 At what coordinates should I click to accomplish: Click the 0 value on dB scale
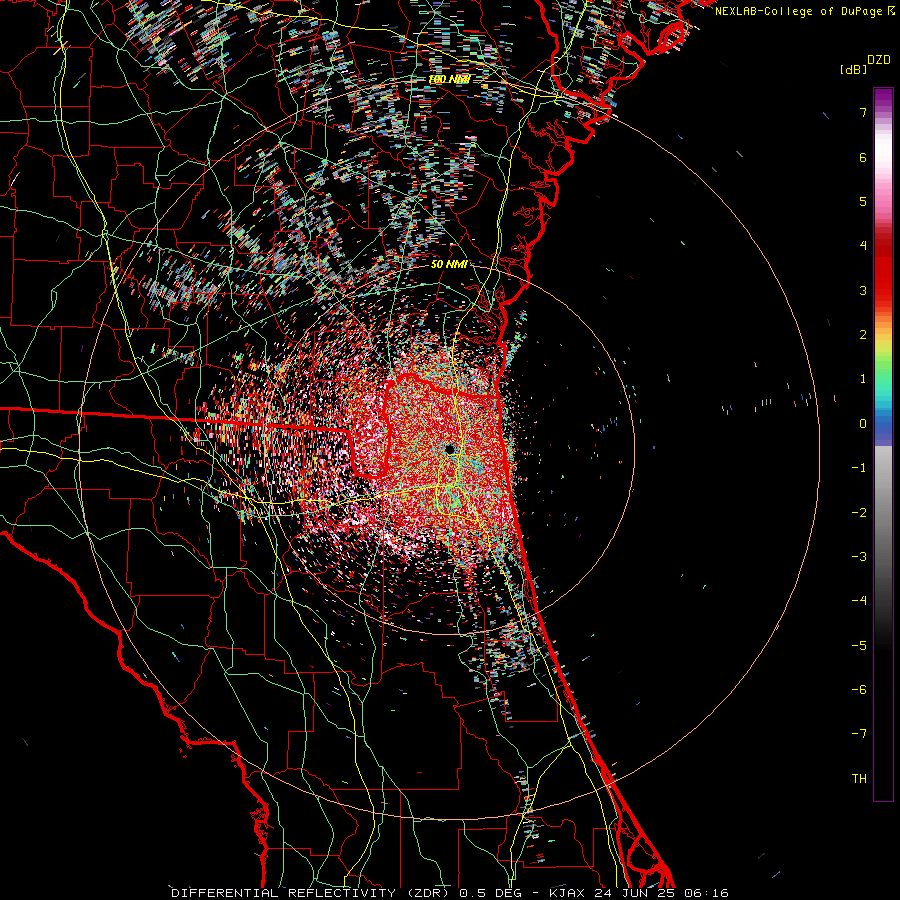click(863, 424)
